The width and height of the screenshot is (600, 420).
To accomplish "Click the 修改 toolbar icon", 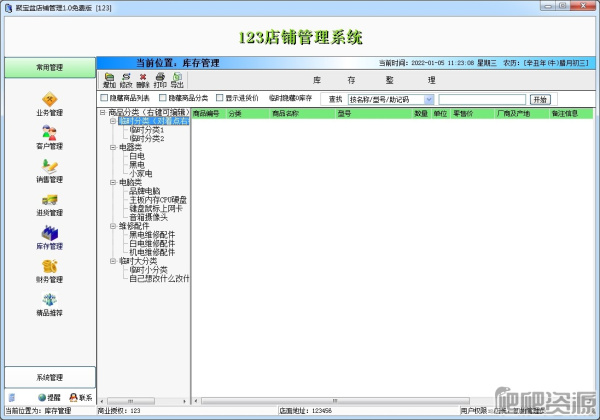I will (126, 80).
